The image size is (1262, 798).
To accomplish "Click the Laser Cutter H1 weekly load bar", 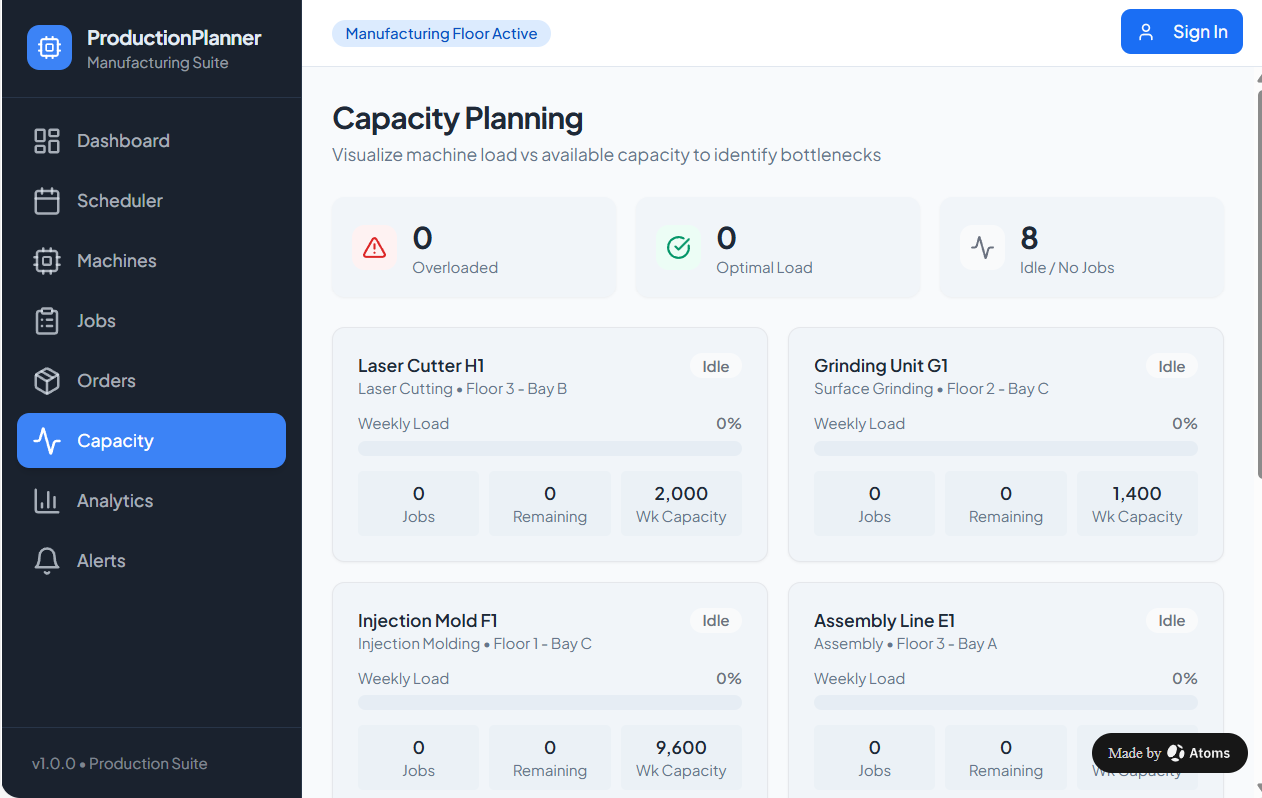I will 550,449.
